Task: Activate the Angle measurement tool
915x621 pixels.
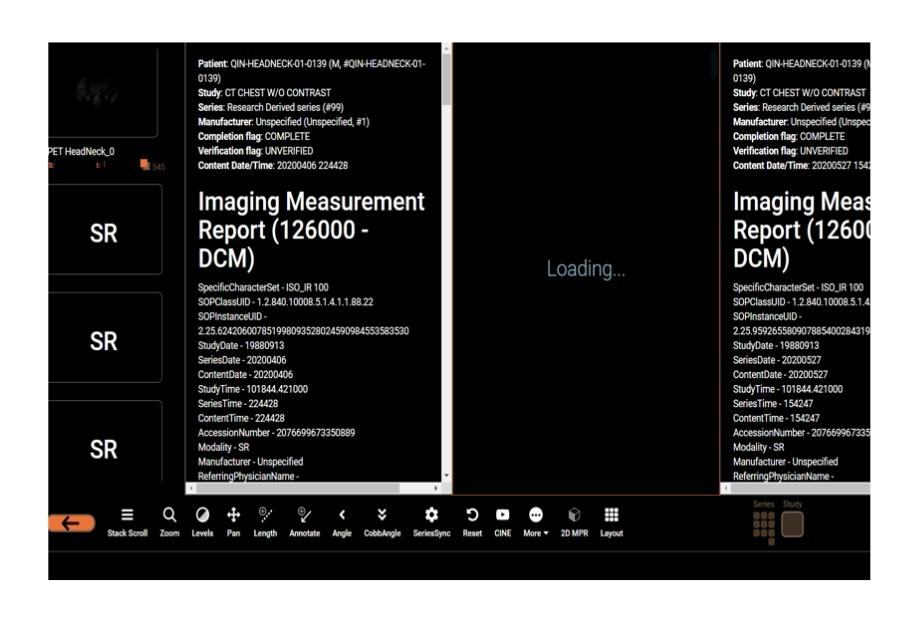Action: pos(341,521)
